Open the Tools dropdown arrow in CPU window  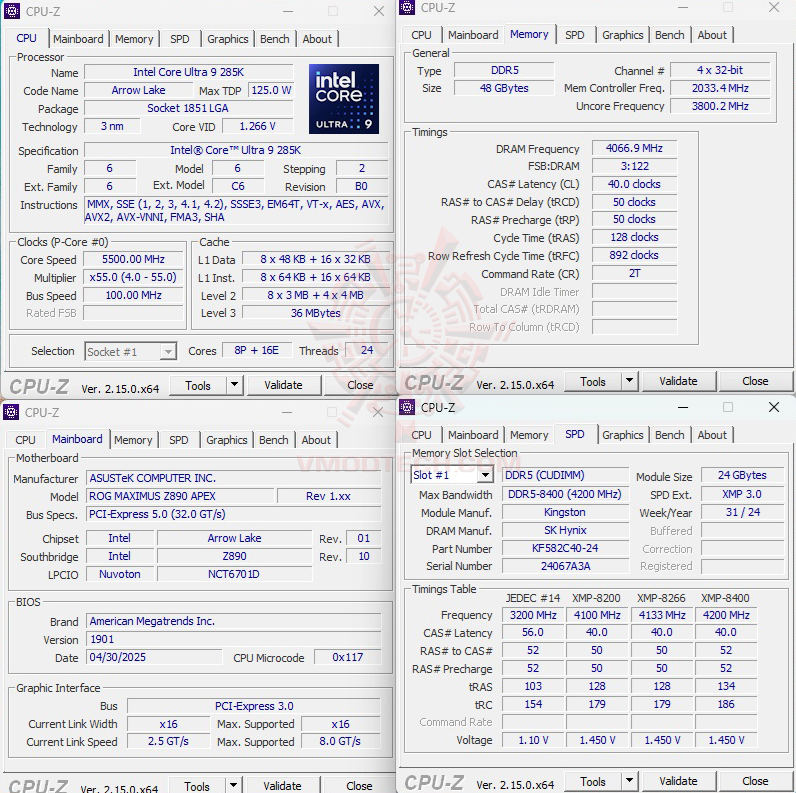[234, 385]
